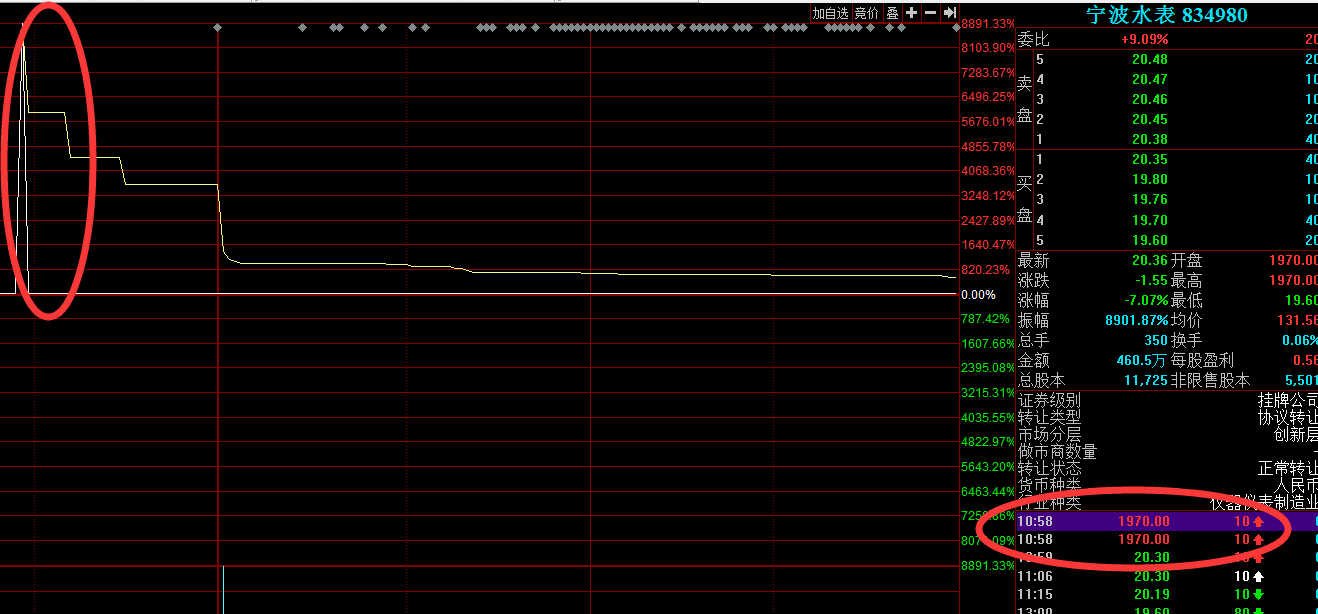Click the 8103.90% axis label
1318x614 pixels.
[x=987, y=48]
